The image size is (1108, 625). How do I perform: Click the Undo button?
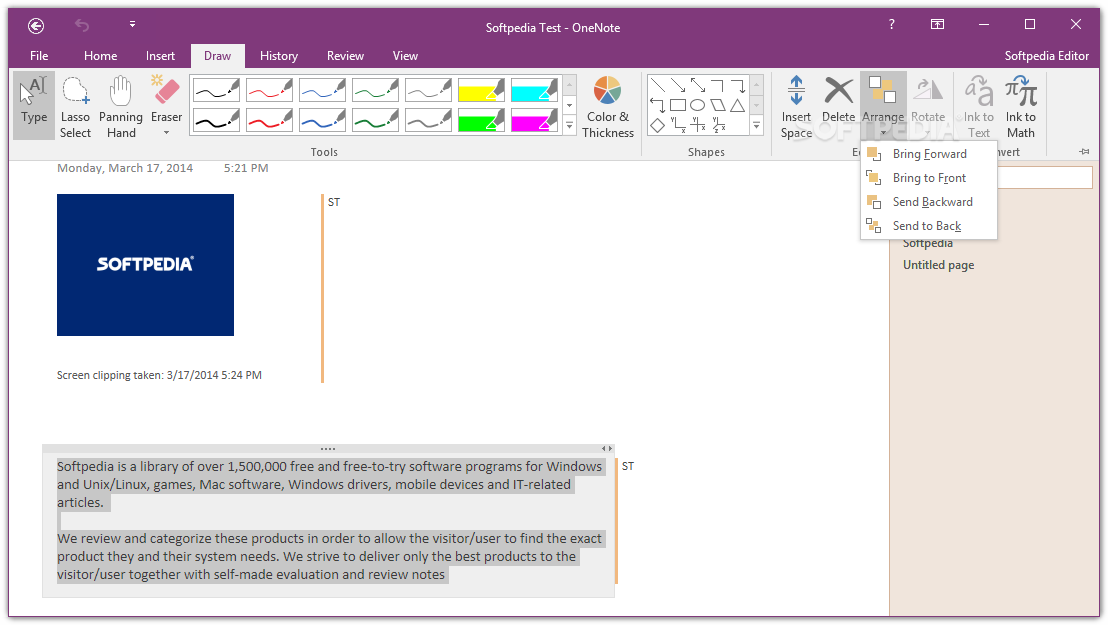[82, 25]
